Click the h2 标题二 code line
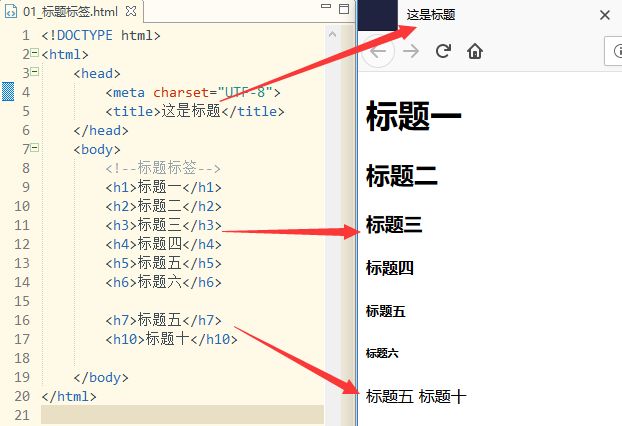Viewport: 622px width, 426px height. 163,206
